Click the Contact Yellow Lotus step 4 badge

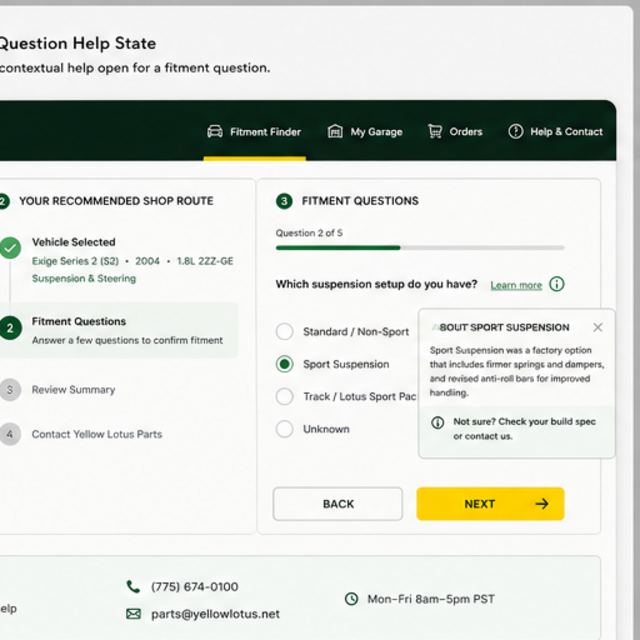[10, 434]
